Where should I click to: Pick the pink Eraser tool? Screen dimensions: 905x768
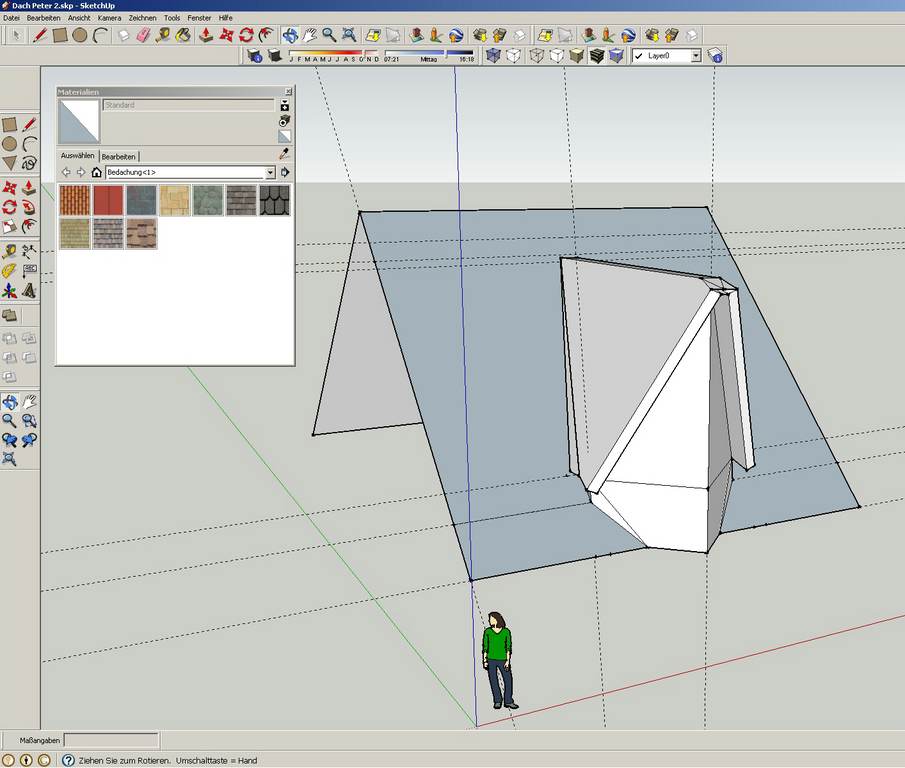pos(143,36)
